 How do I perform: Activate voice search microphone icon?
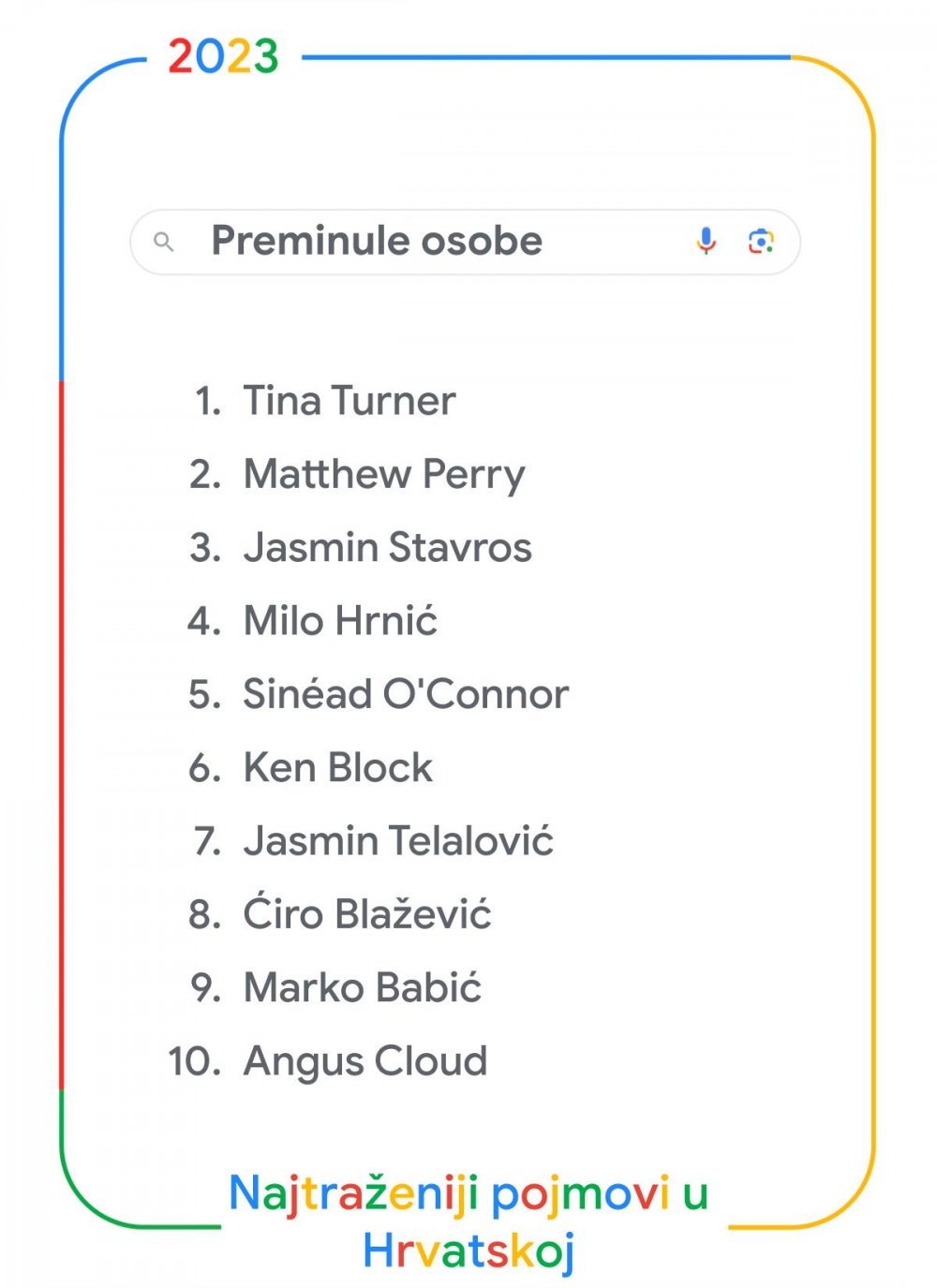(x=706, y=242)
